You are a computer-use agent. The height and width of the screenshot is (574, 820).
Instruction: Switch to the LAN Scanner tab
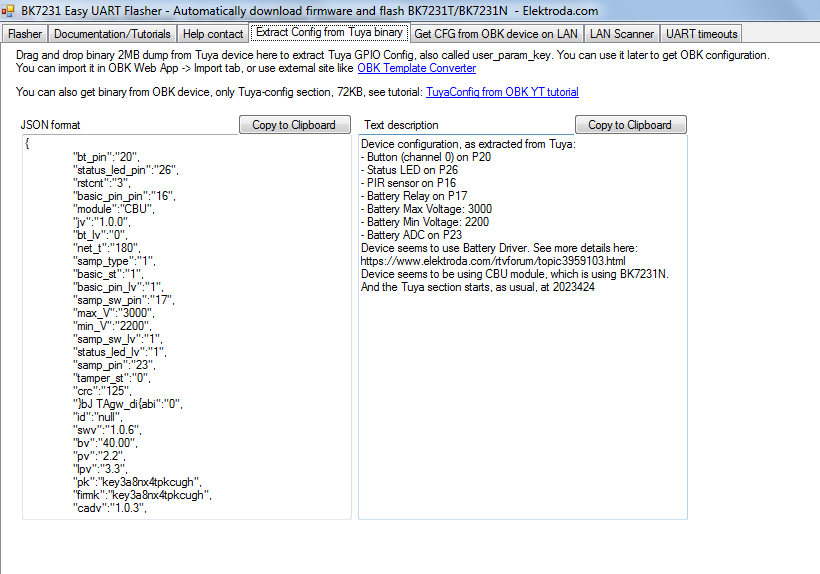(621, 34)
